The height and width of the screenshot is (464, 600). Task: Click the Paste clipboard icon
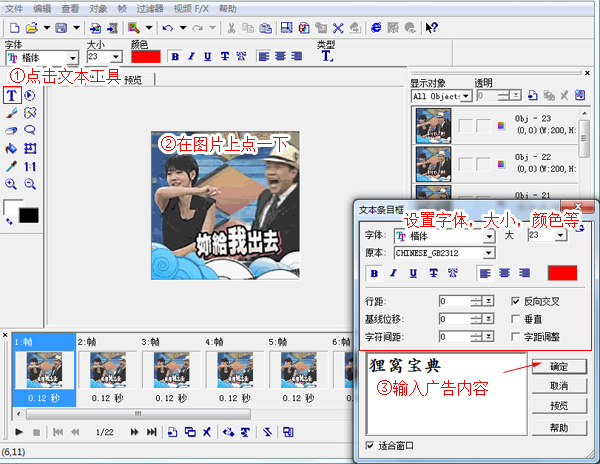(265, 28)
